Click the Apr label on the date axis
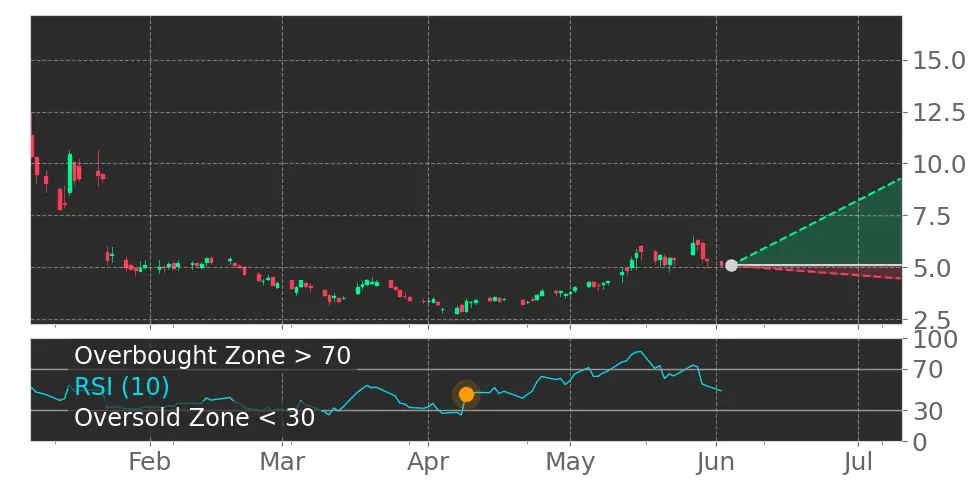972x486 pixels. point(428,463)
